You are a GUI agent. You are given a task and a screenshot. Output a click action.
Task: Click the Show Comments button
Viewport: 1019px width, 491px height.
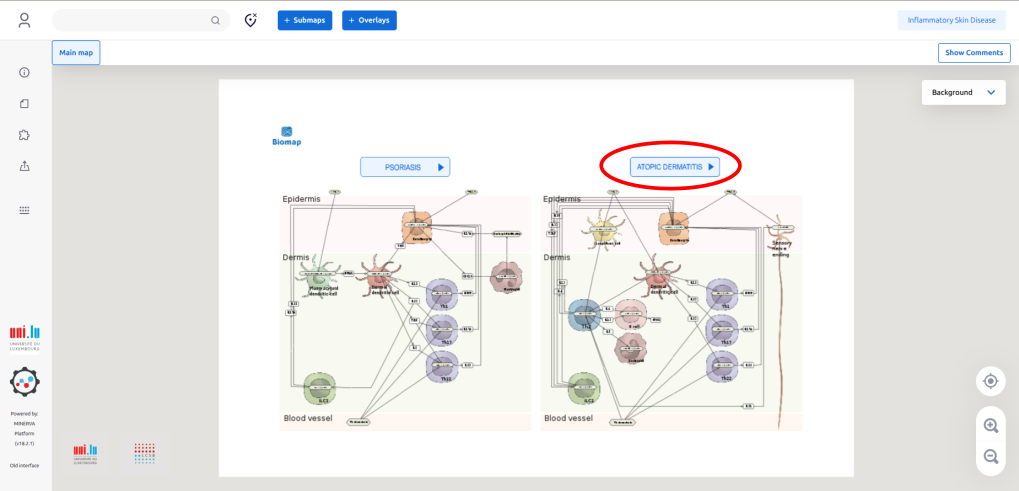click(x=973, y=53)
